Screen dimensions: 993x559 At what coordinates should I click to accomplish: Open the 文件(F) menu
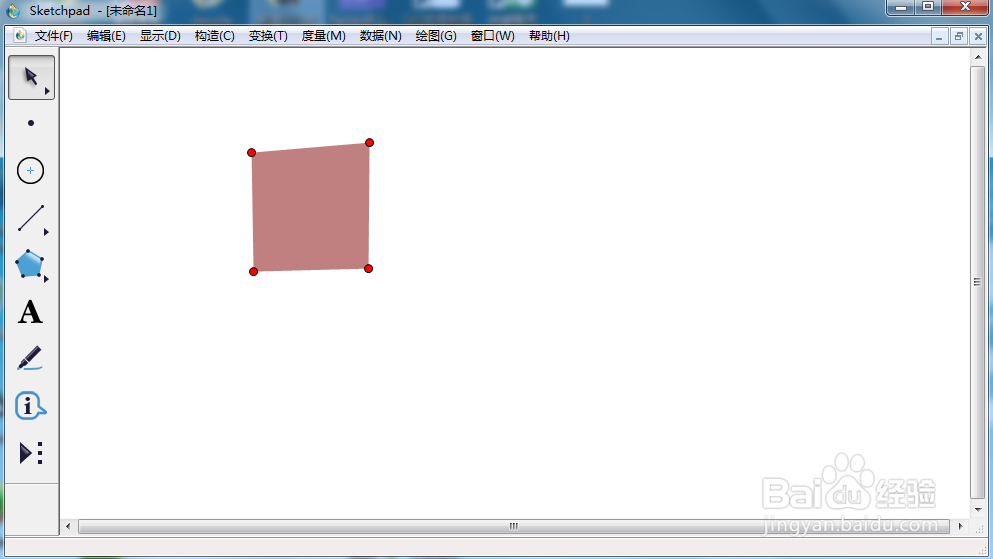click(x=54, y=36)
